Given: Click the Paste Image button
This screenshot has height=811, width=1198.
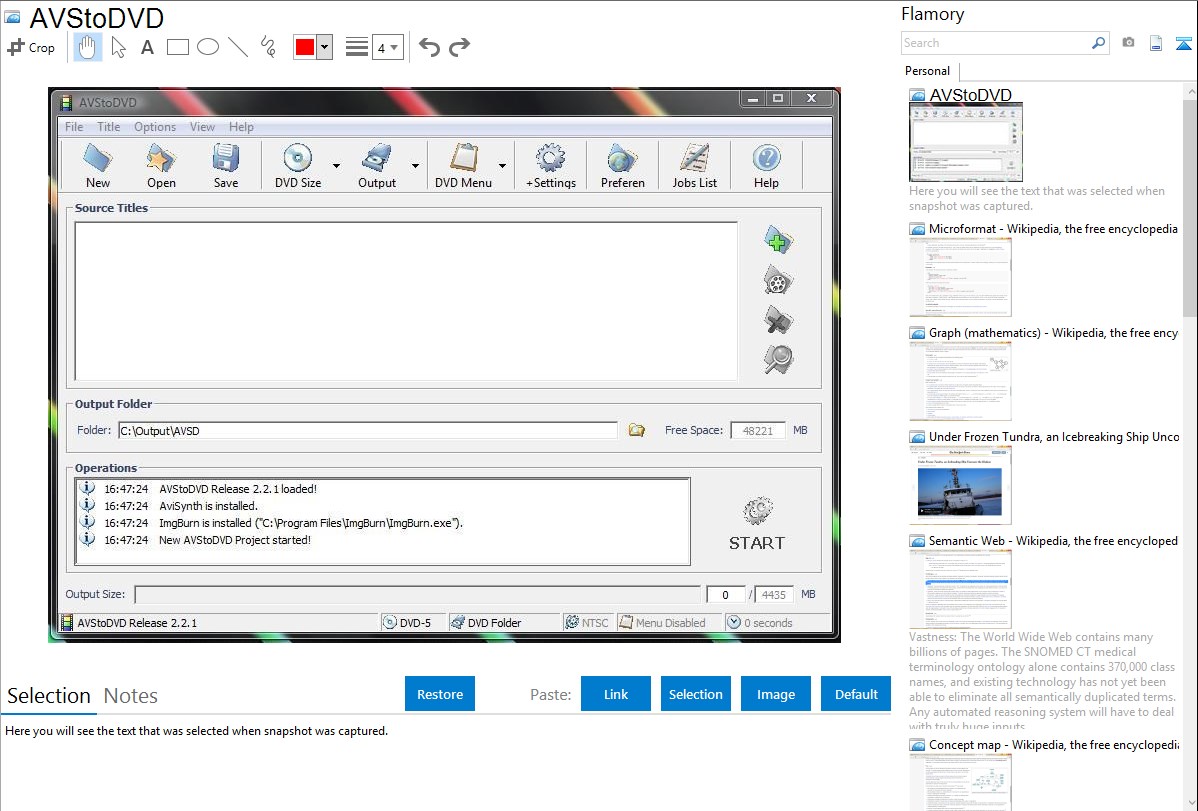Looking at the screenshot, I should coord(776,694).
